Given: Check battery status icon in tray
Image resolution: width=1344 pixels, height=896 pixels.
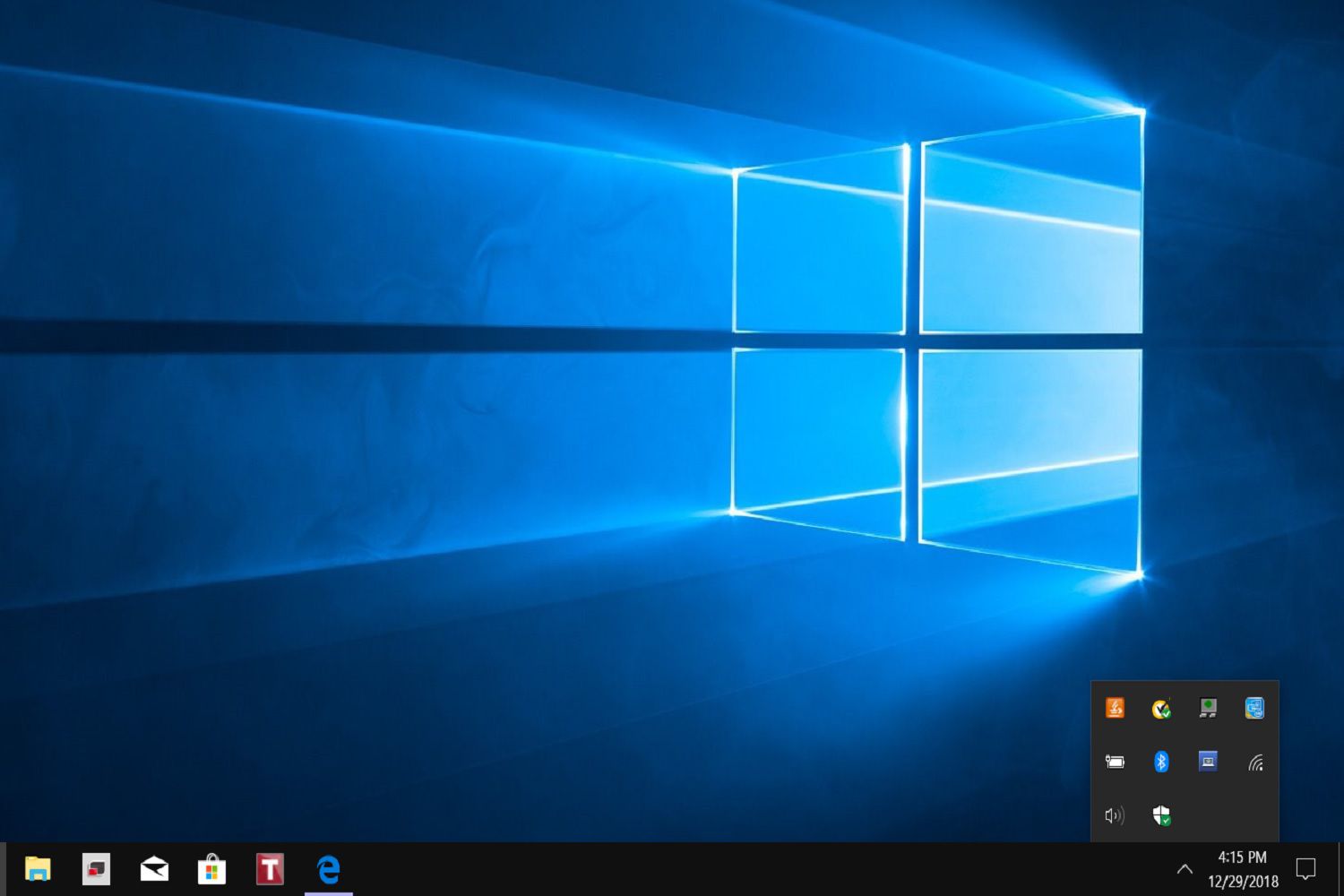Looking at the screenshot, I should click(1115, 762).
